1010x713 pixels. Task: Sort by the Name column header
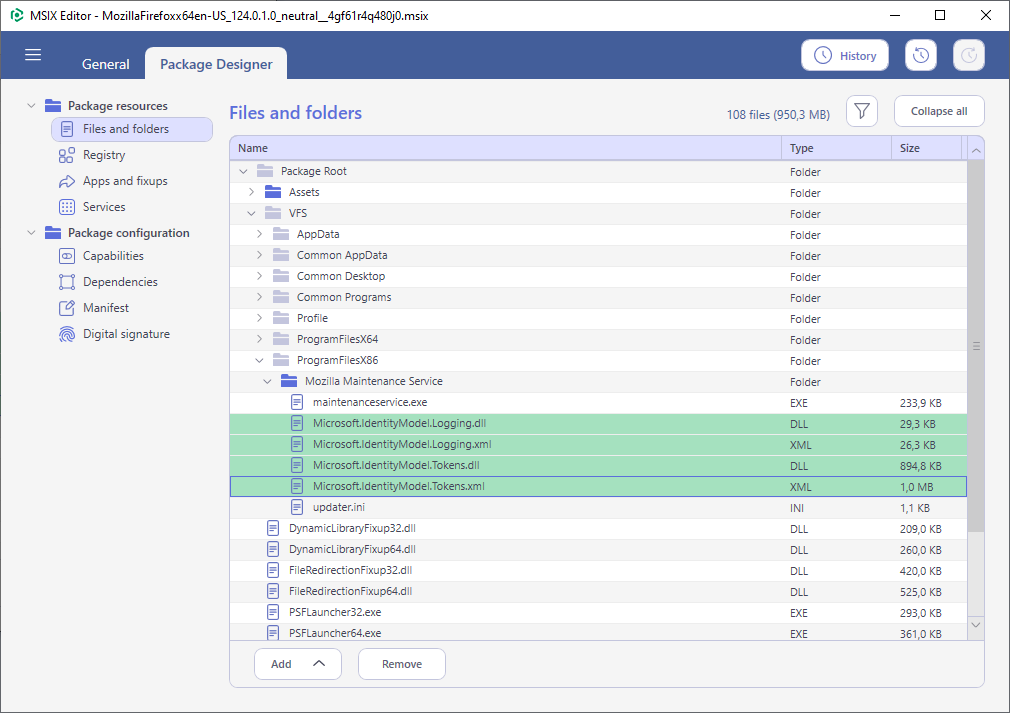coord(506,148)
